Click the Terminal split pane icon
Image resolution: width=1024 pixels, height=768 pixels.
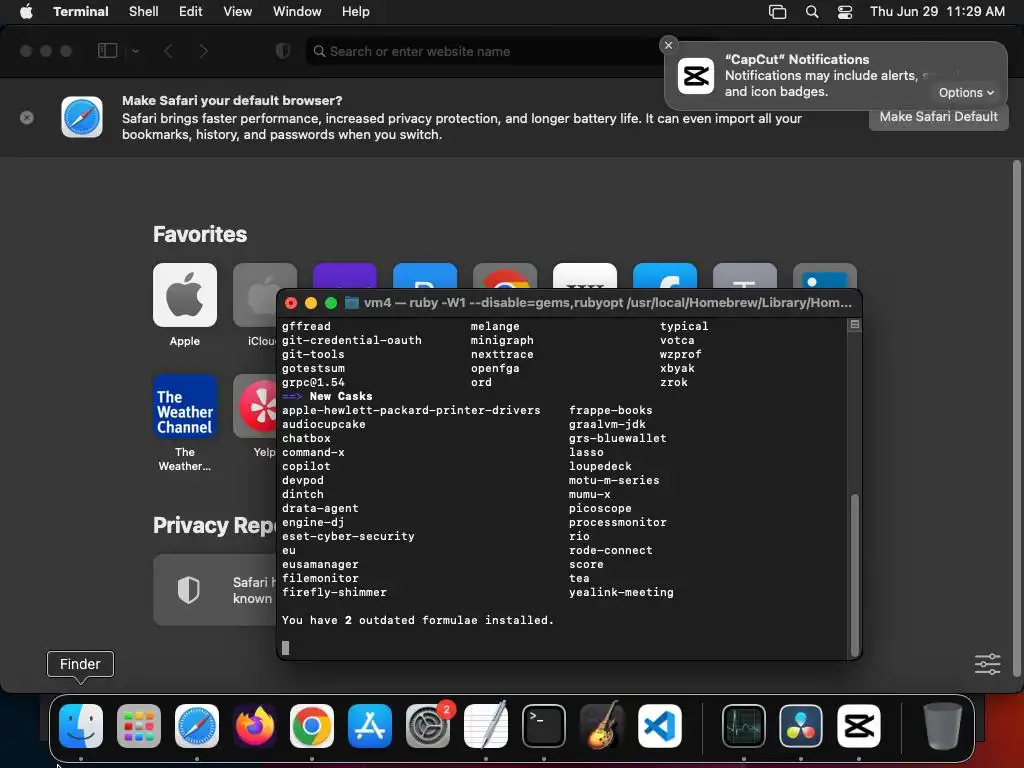(854, 325)
